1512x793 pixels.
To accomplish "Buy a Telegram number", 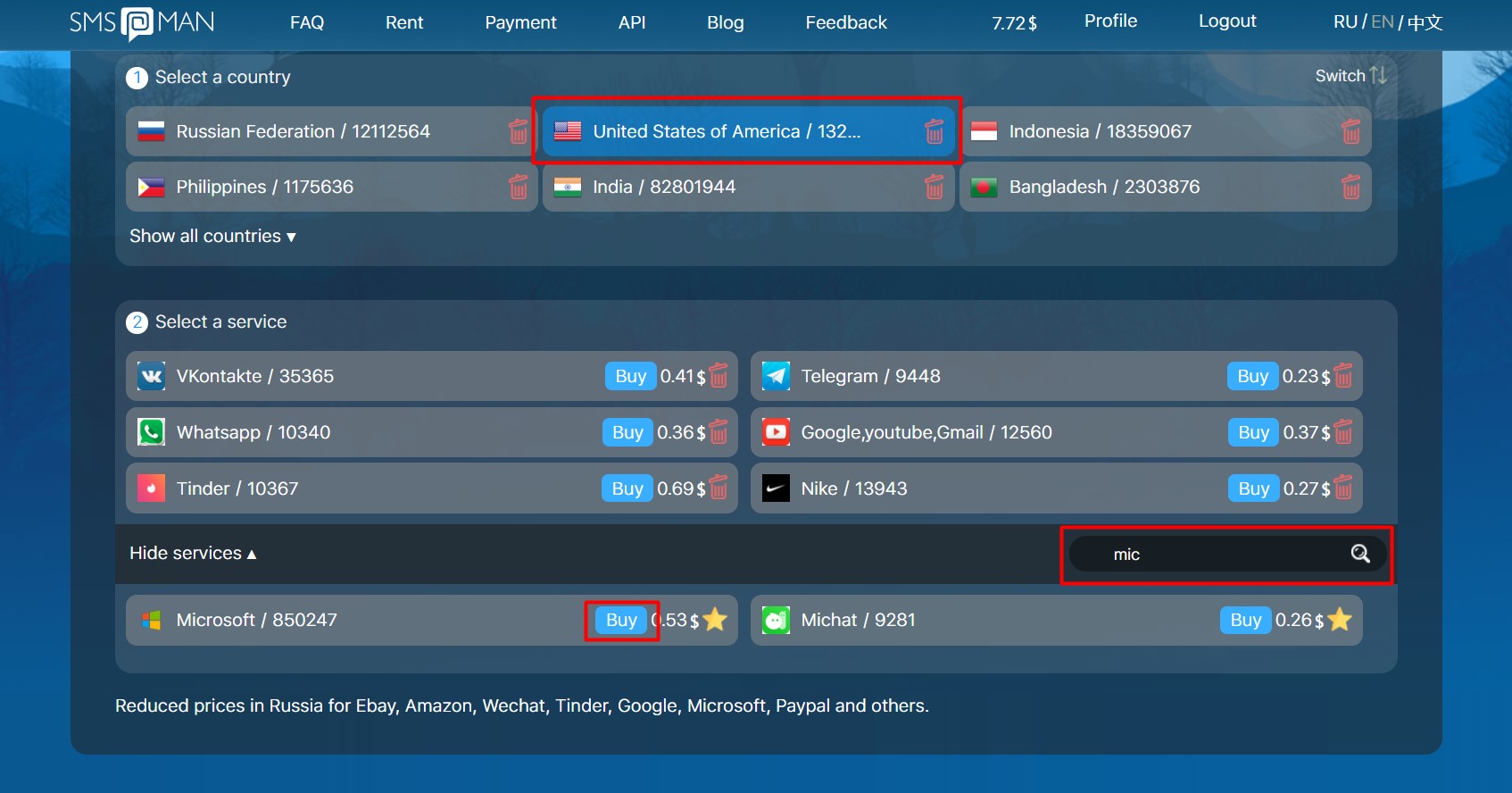I will coord(1252,376).
